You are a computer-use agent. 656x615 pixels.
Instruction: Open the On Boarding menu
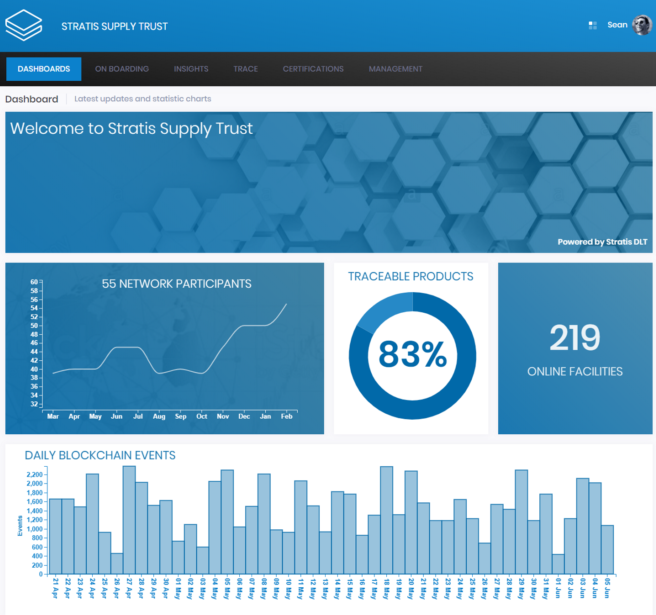point(122,69)
